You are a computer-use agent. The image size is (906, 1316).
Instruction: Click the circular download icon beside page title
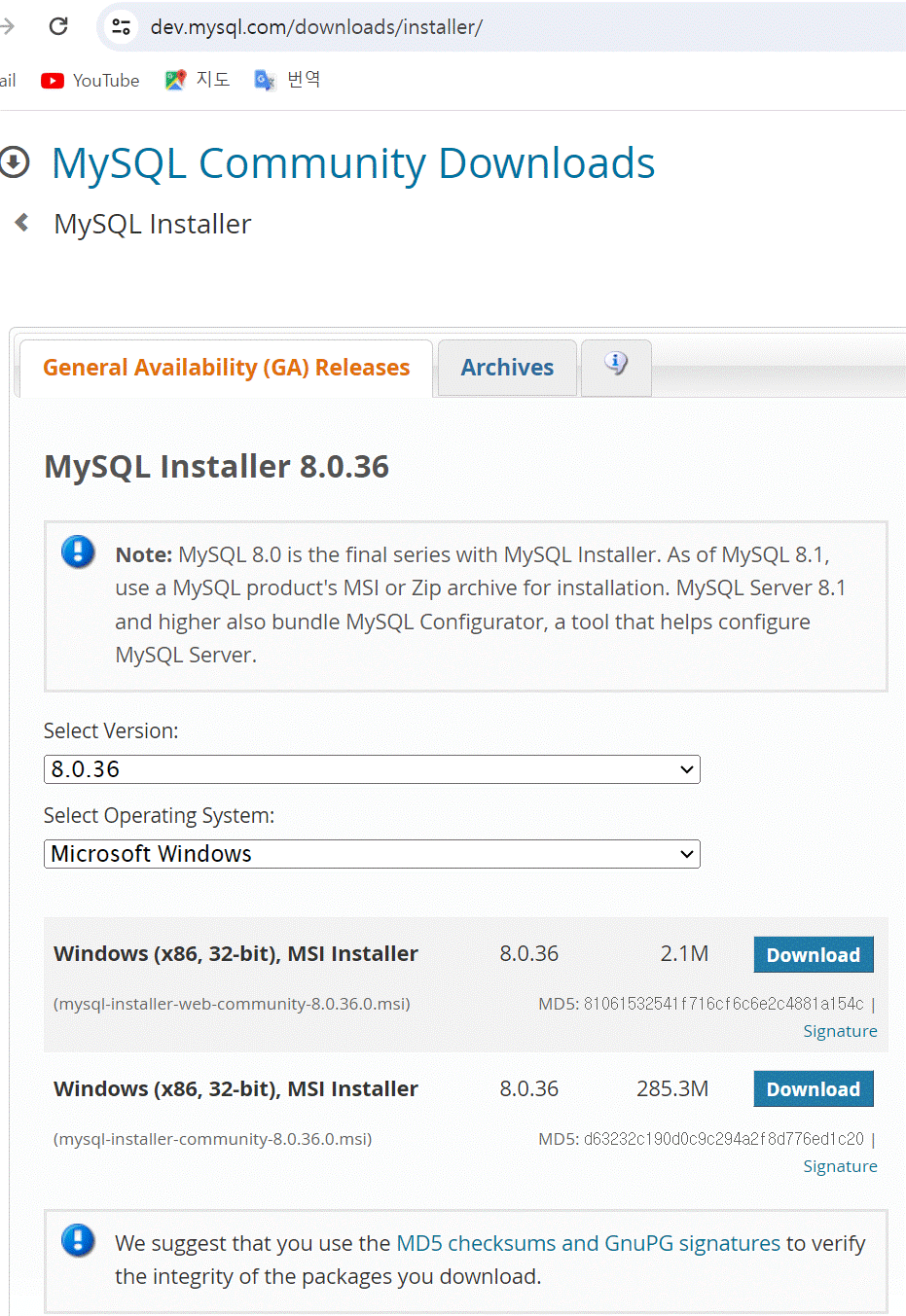[15, 162]
